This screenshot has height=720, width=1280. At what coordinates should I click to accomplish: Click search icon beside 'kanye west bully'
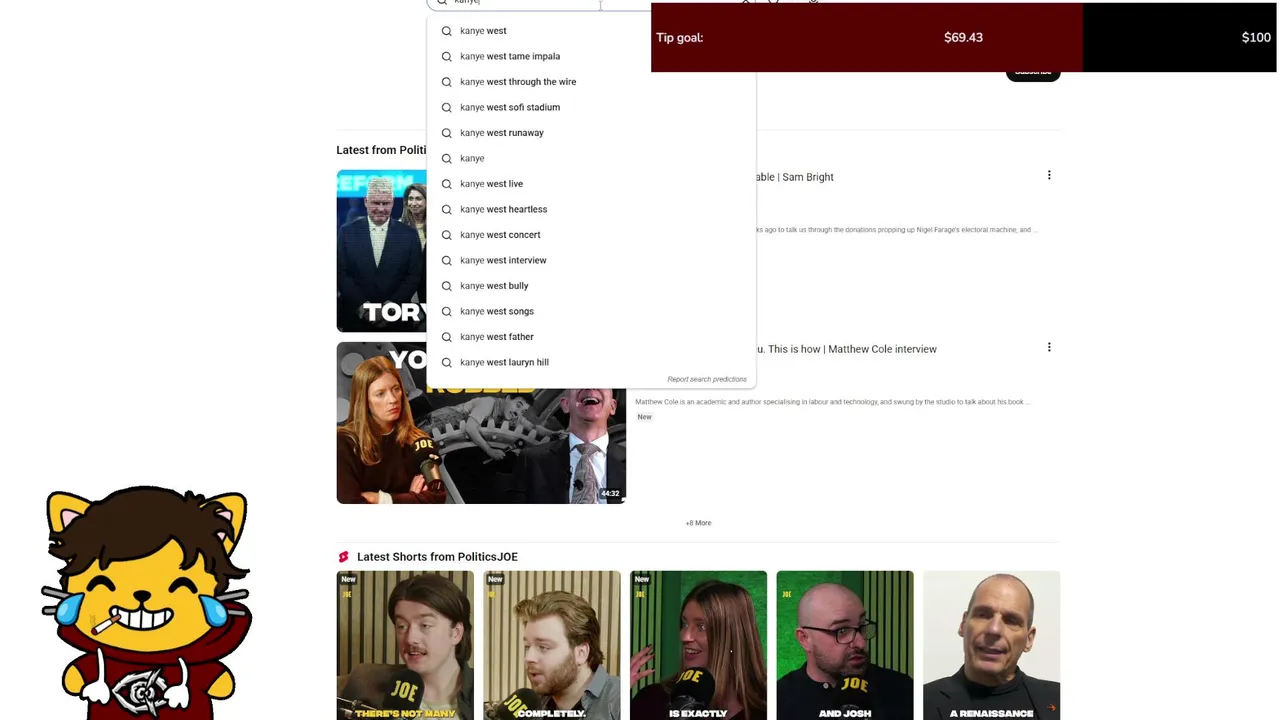447,286
